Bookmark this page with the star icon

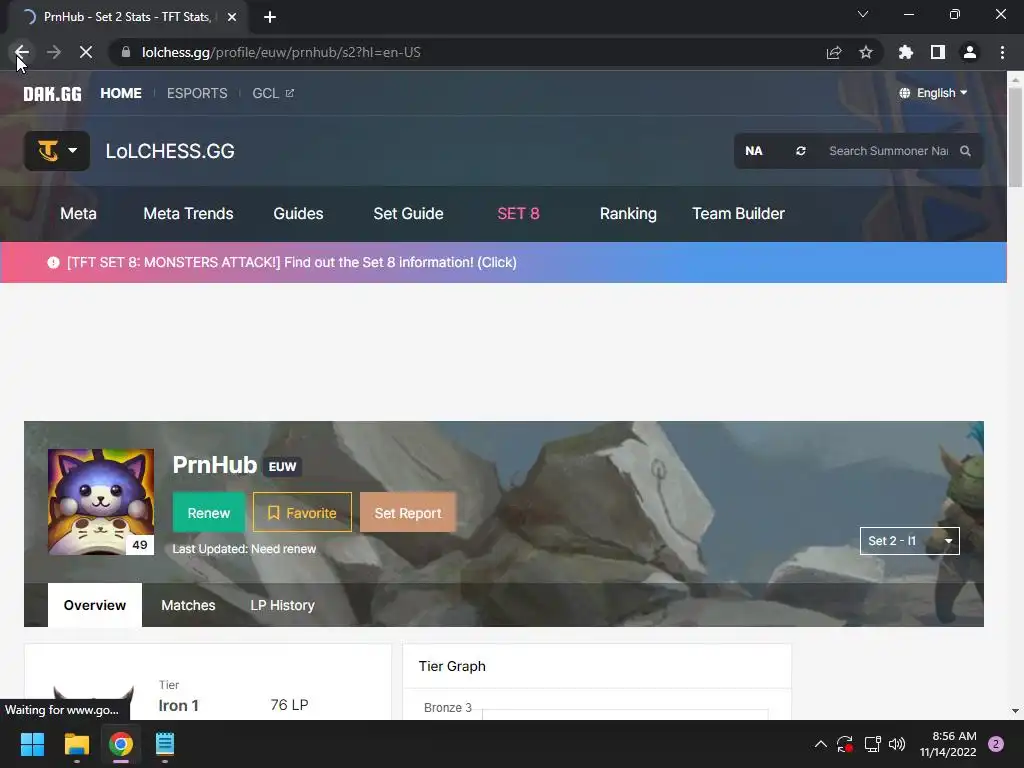pos(866,52)
